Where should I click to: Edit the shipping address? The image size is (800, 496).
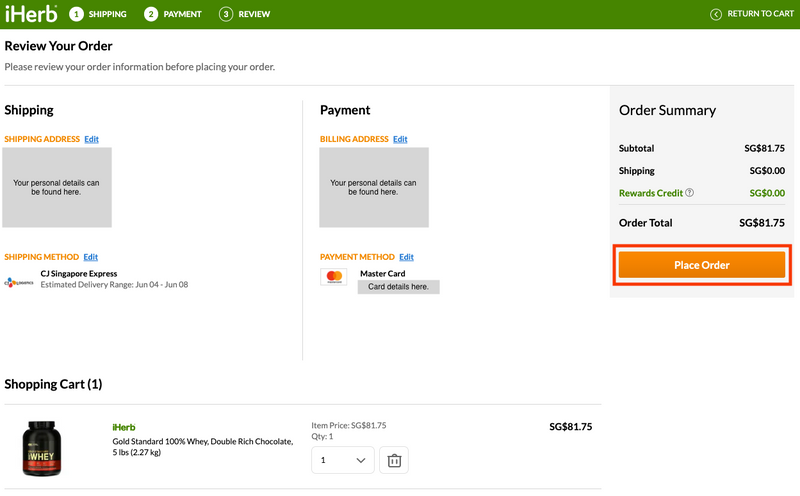point(91,139)
